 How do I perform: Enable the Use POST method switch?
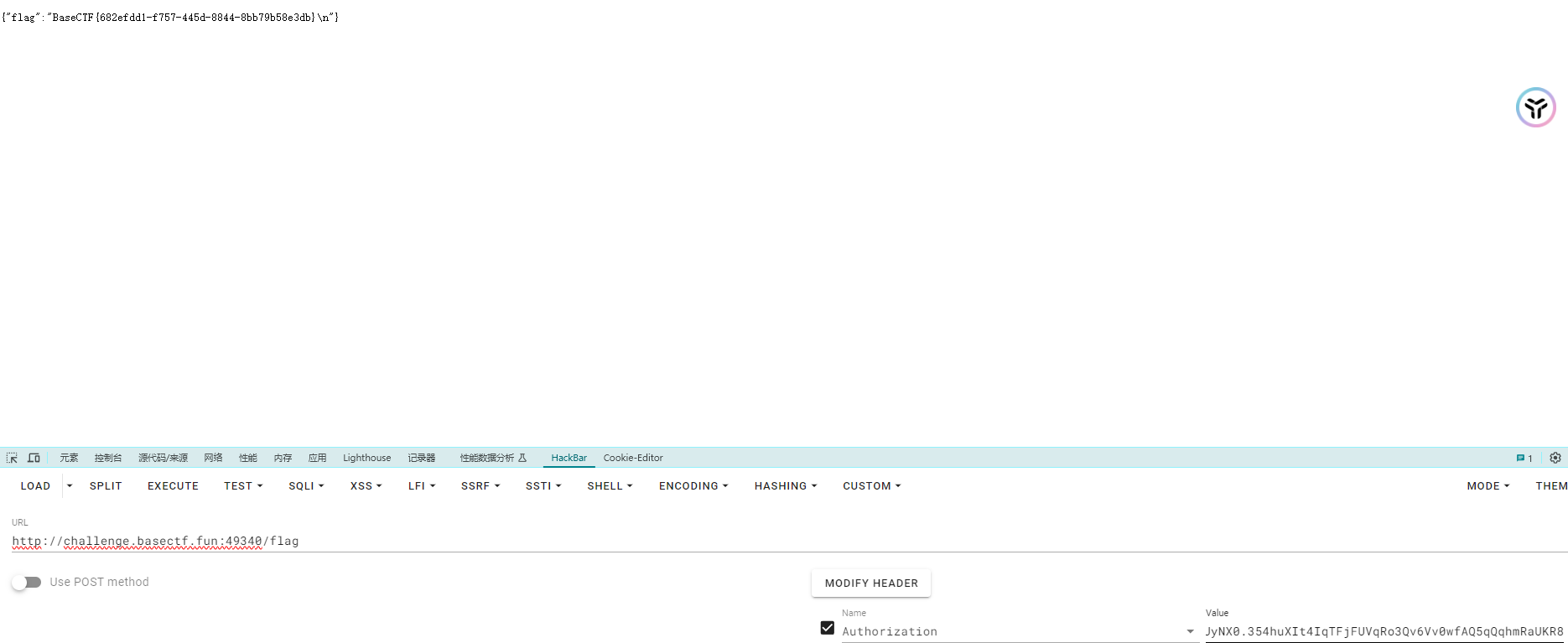coord(27,582)
